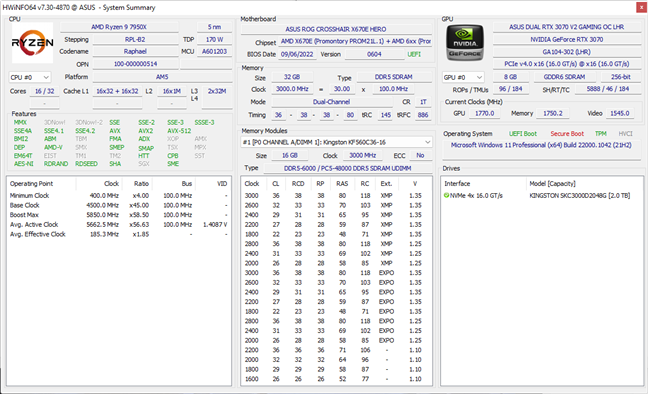The height and width of the screenshot is (394, 648).
Task: Click the ASUS DUAL RTX 3070 V2 field
Action: click(566, 27)
